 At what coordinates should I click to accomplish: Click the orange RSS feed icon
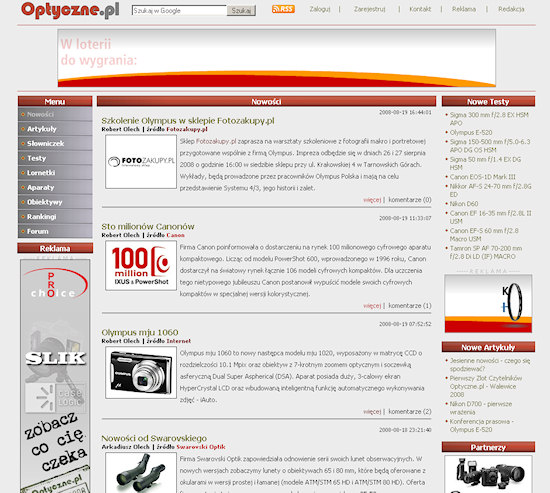283,9
